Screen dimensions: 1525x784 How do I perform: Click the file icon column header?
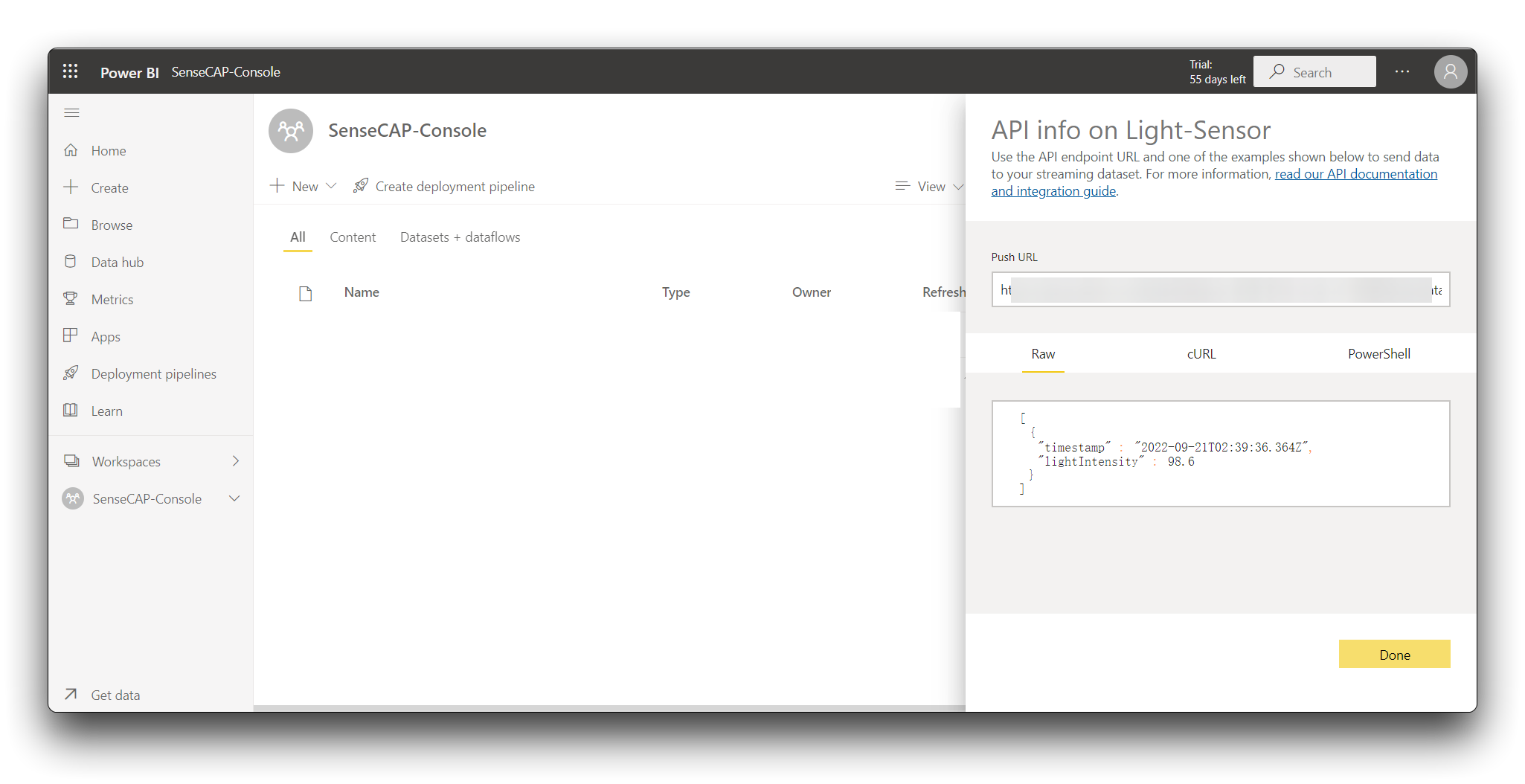[305, 293]
